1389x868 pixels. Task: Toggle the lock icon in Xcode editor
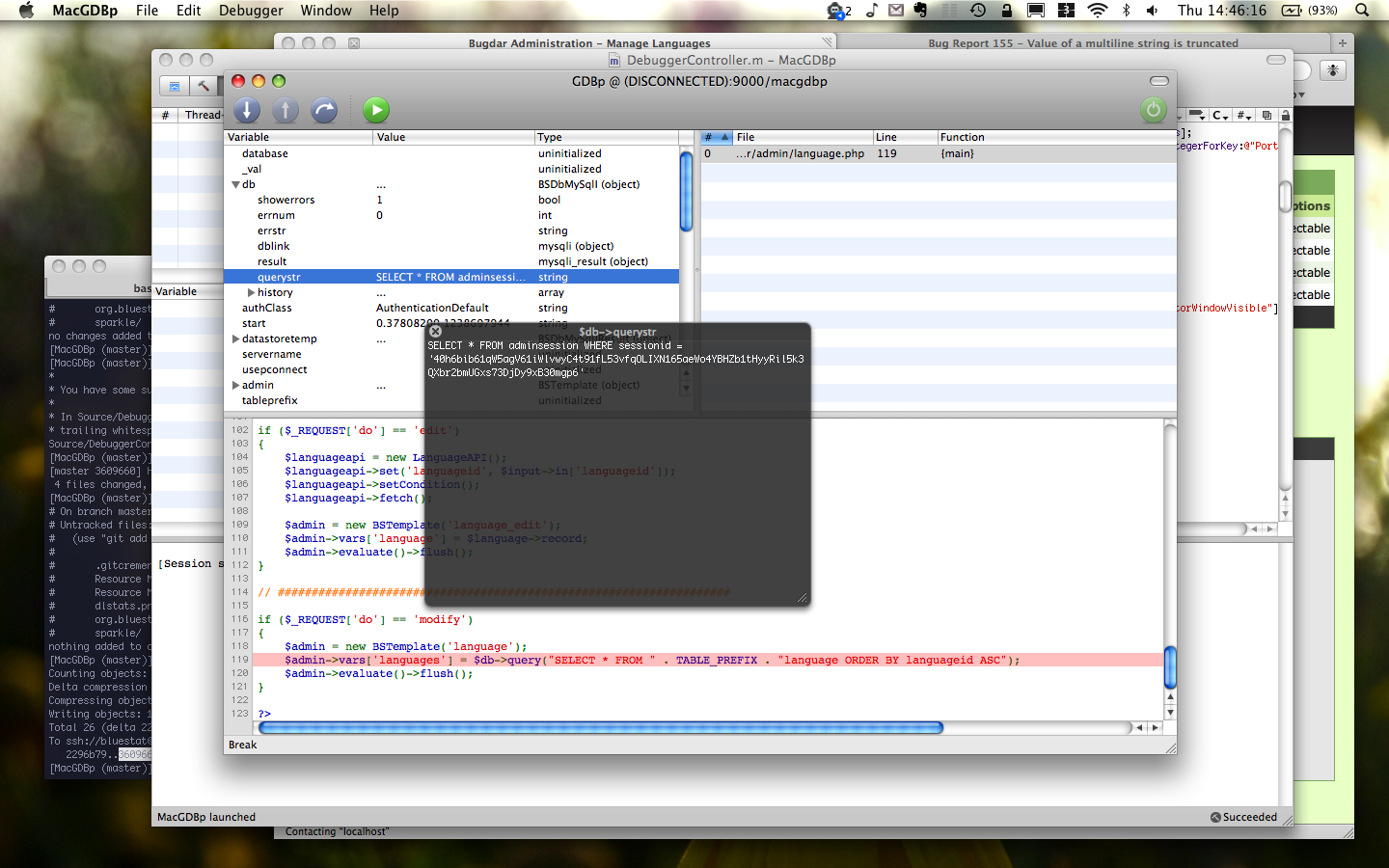tap(1285, 115)
